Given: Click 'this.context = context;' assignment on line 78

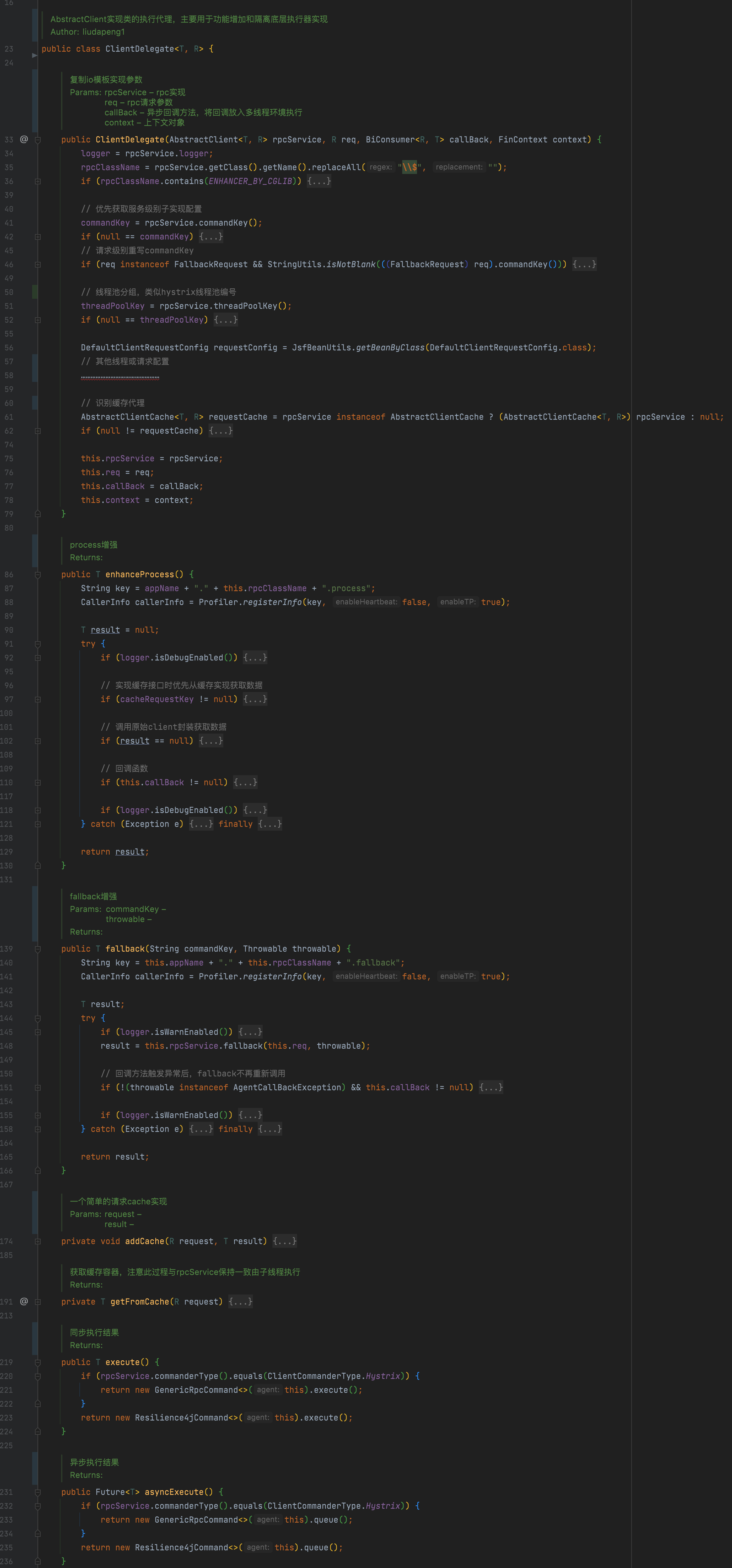Looking at the screenshot, I should pos(138,500).
